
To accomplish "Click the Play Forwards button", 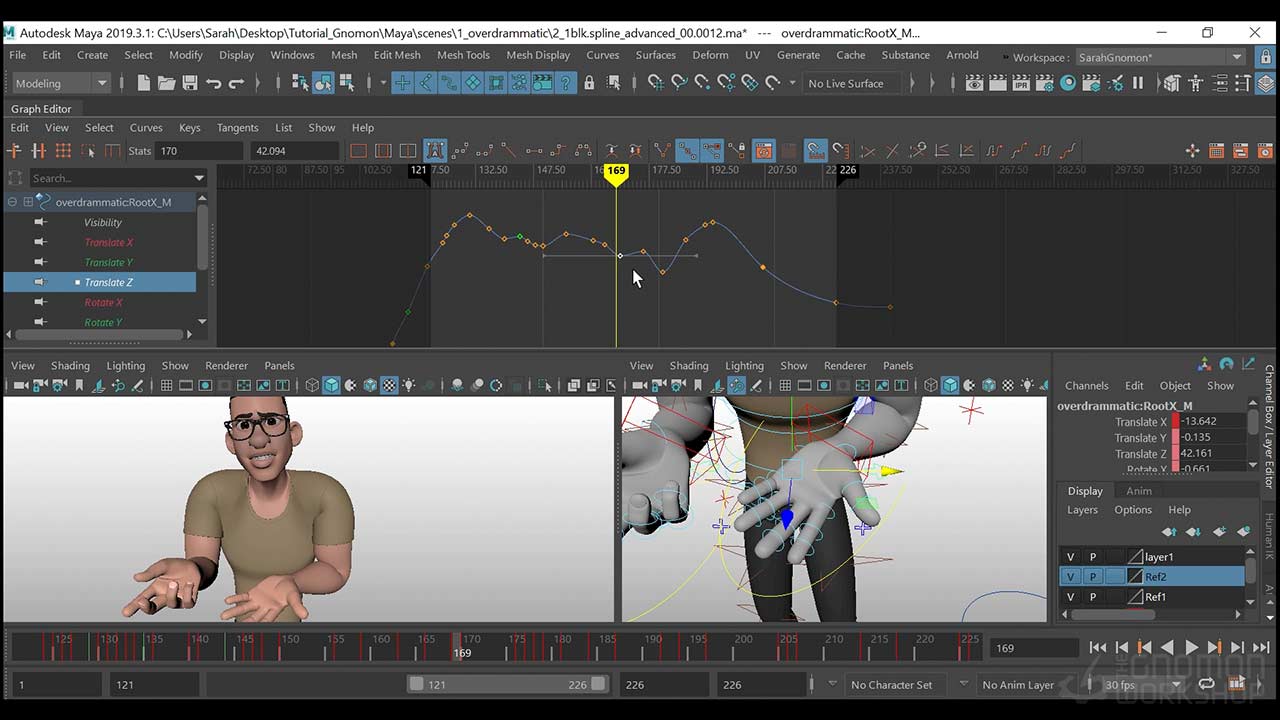I will coord(1191,648).
